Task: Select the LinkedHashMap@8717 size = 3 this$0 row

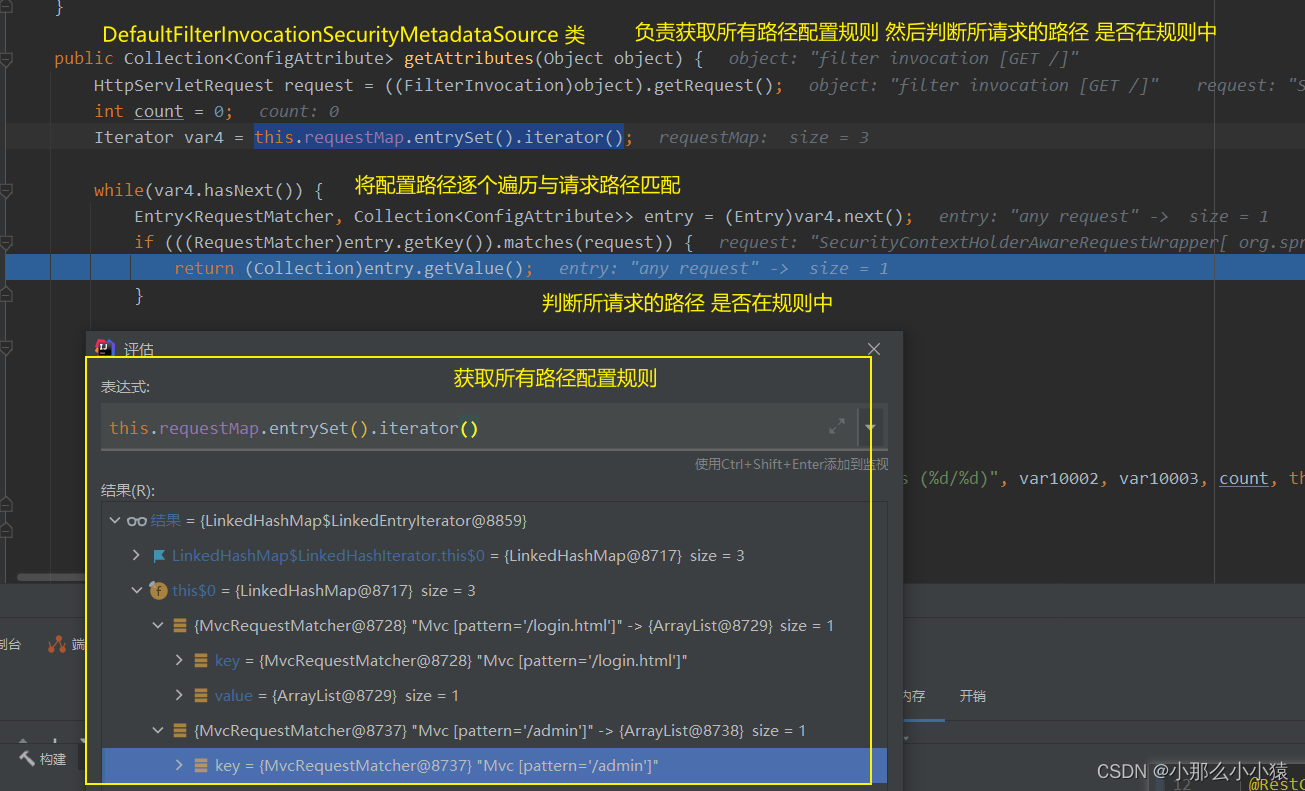Action: pos(494,590)
